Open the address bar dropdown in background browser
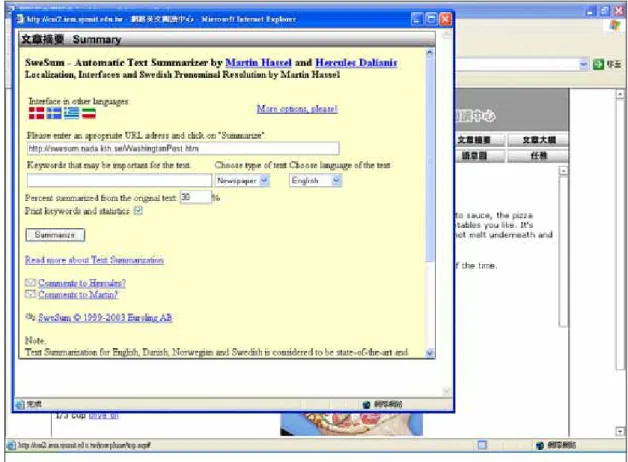The image size is (628, 462). point(584,64)
